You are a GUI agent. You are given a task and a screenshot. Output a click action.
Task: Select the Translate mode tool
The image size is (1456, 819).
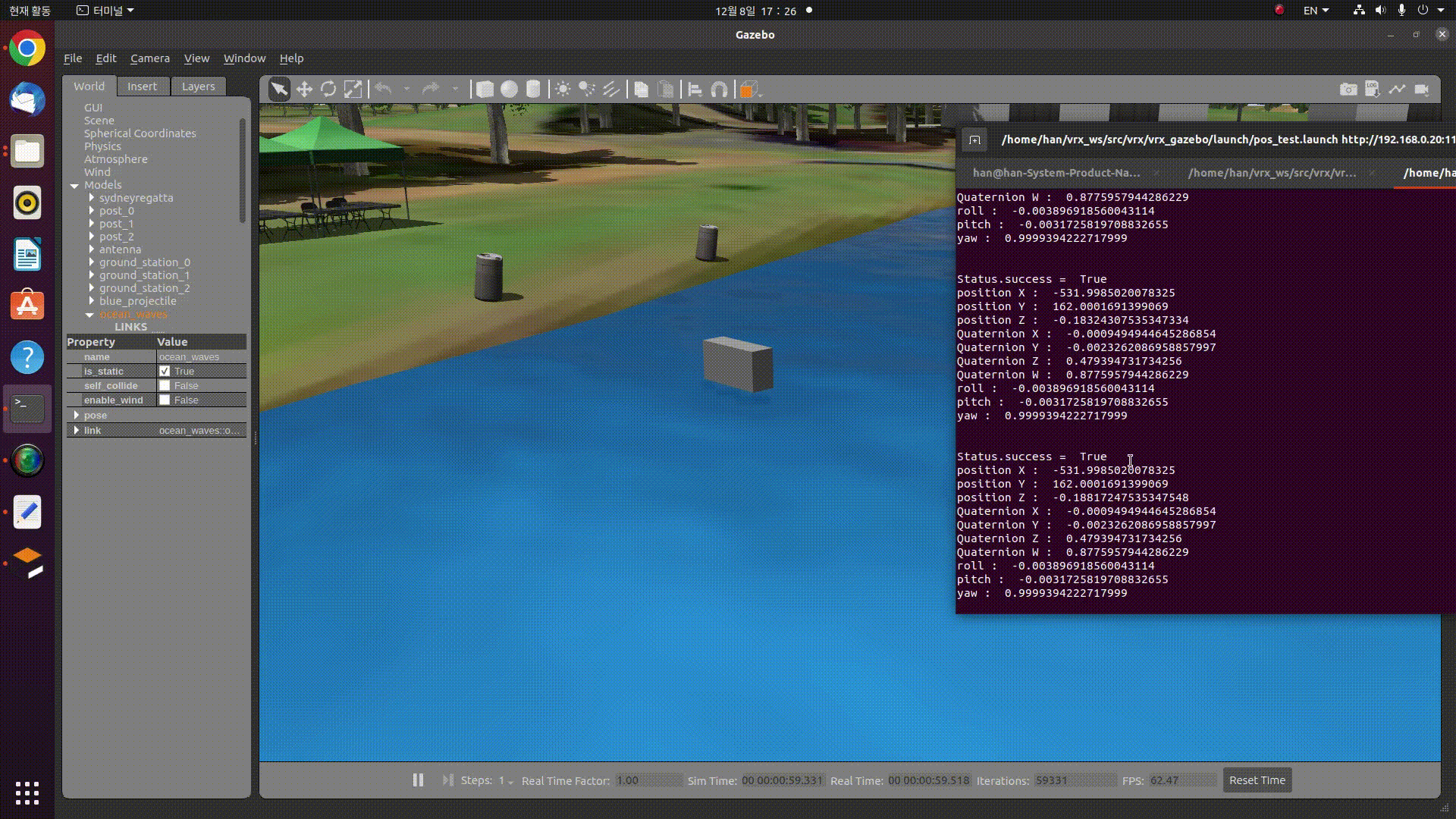304,89
